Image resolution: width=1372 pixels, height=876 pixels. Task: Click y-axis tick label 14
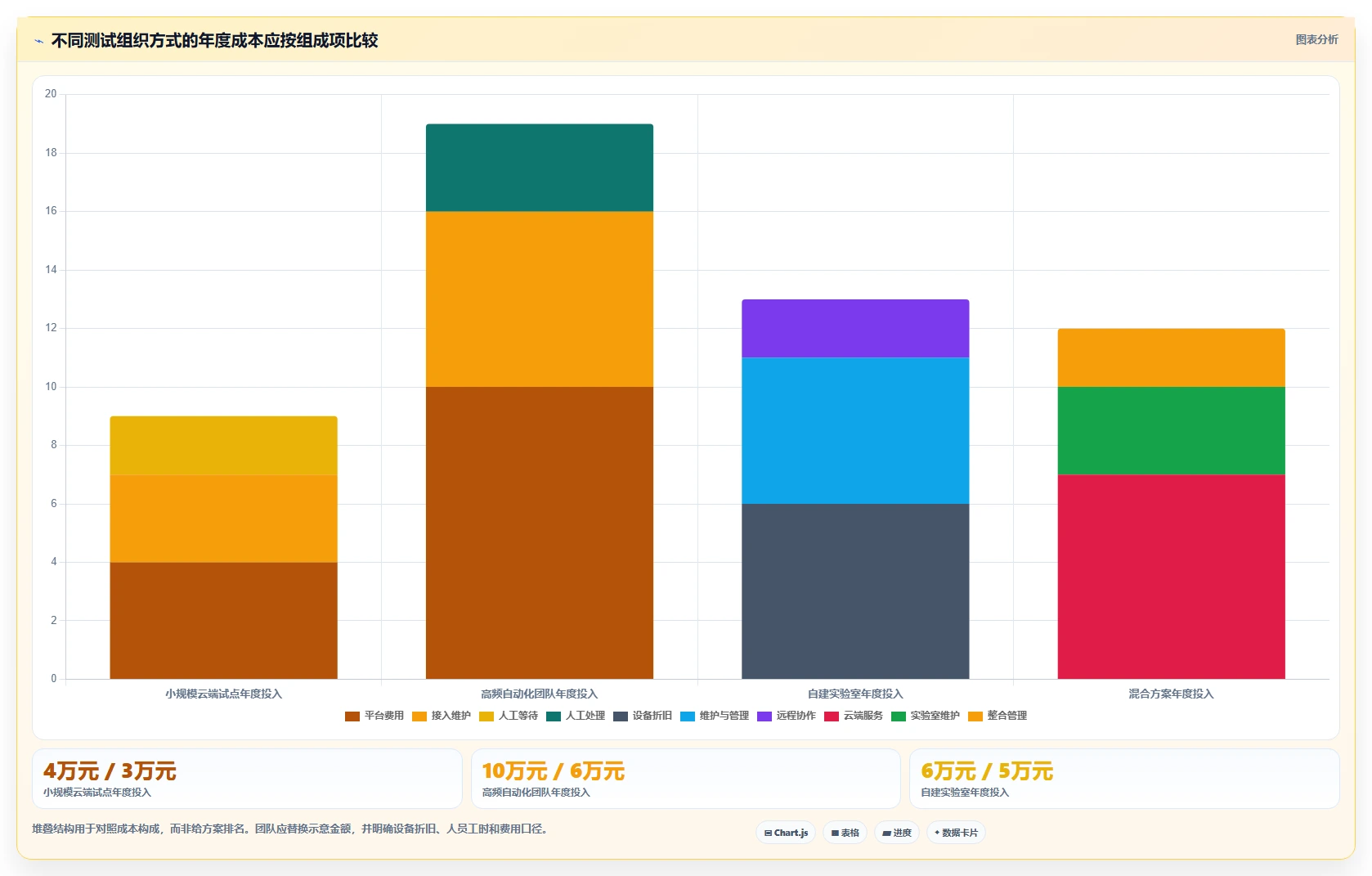point(51,270)
